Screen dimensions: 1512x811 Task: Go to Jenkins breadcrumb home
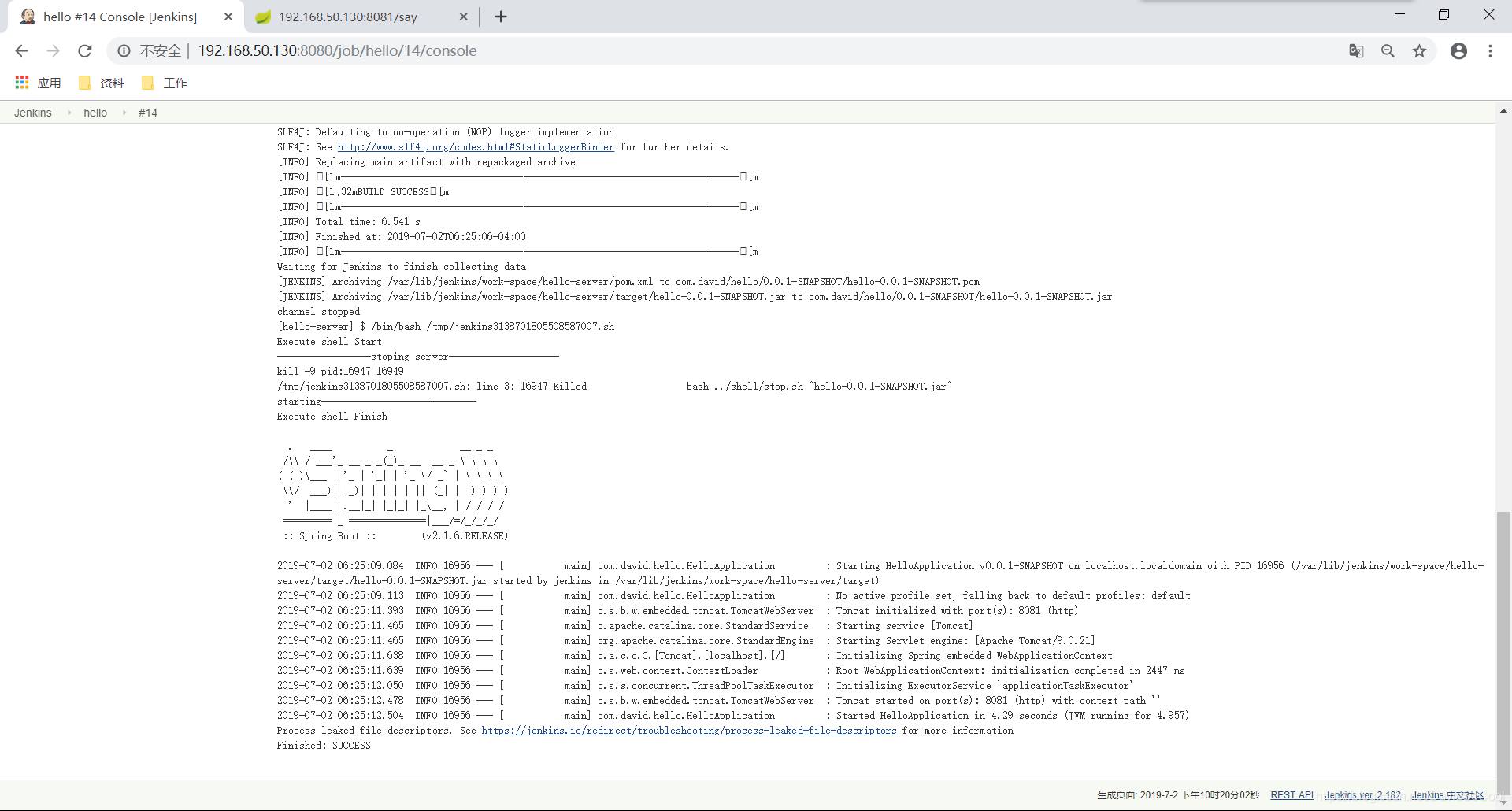33,113
